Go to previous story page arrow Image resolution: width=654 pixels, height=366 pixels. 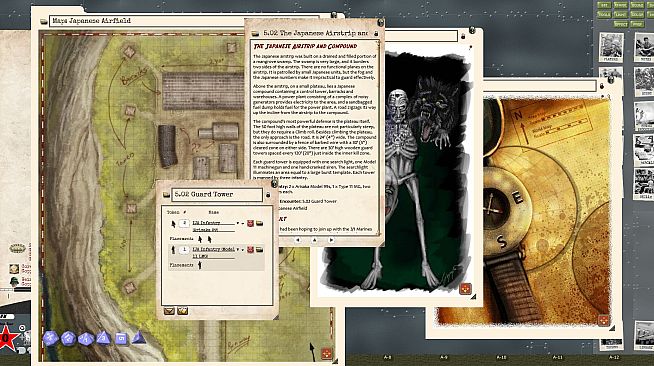point(297,240)
